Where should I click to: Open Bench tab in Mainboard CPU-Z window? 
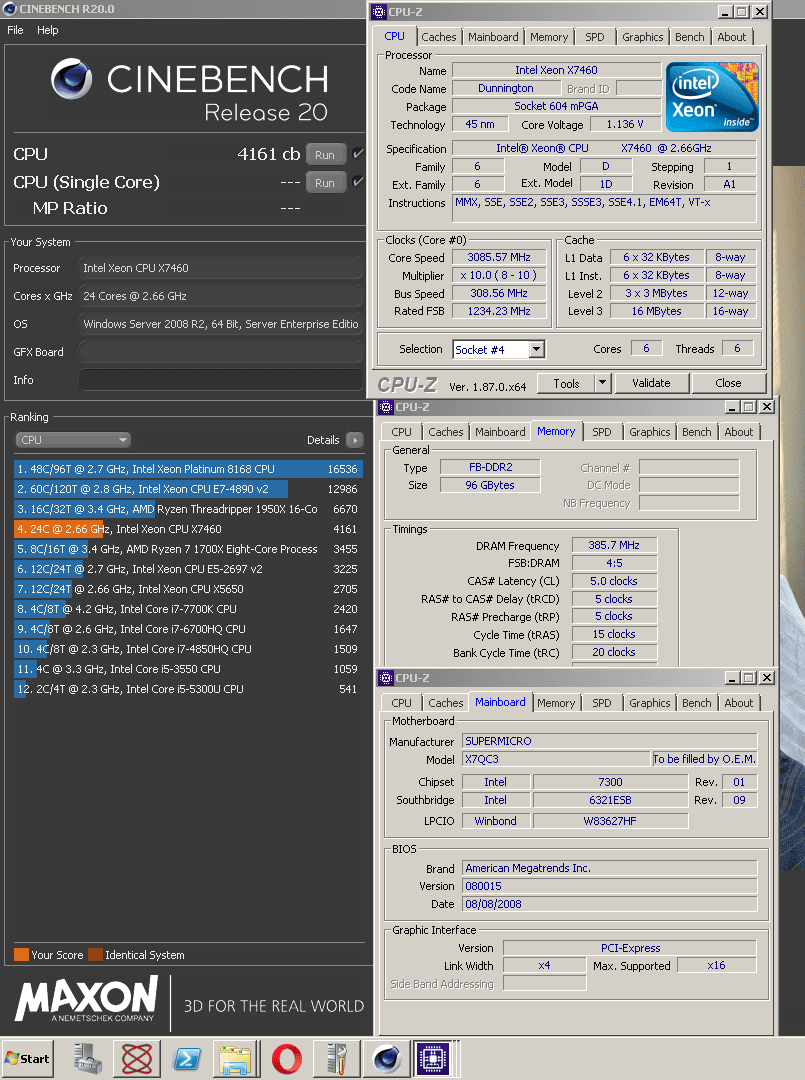(696, 703)
